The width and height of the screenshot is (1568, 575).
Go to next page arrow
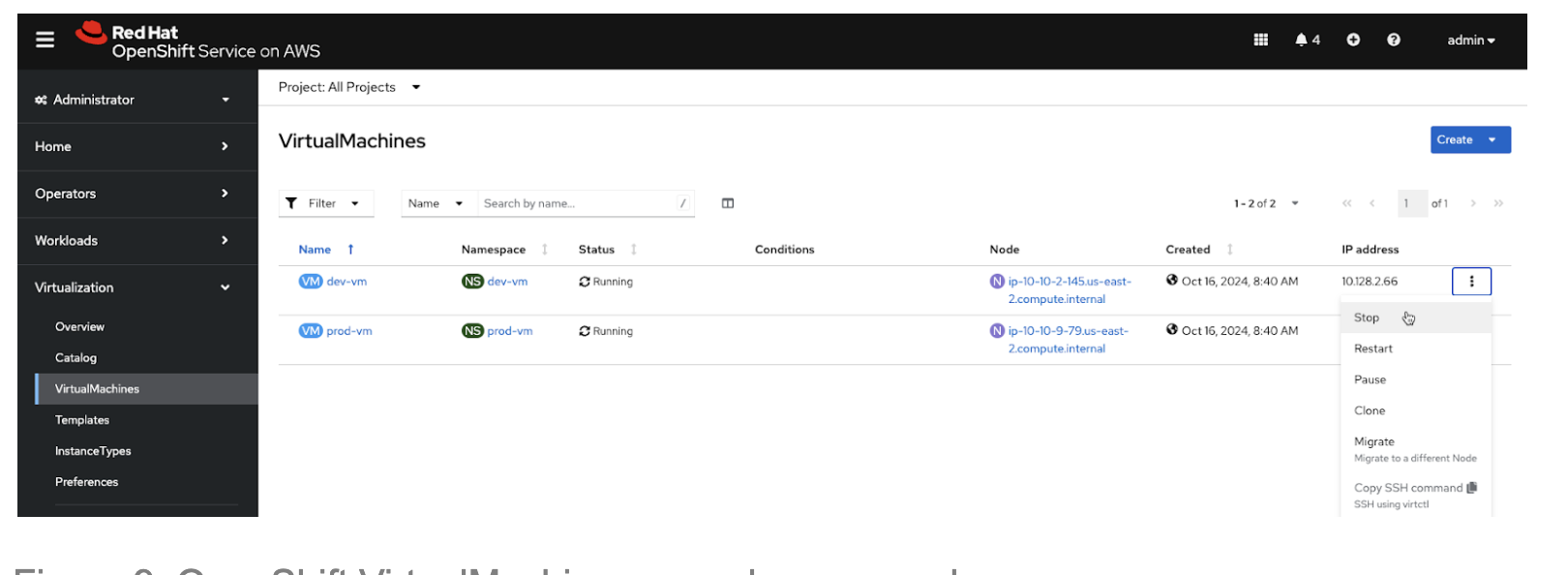(x=1473, y=203)
